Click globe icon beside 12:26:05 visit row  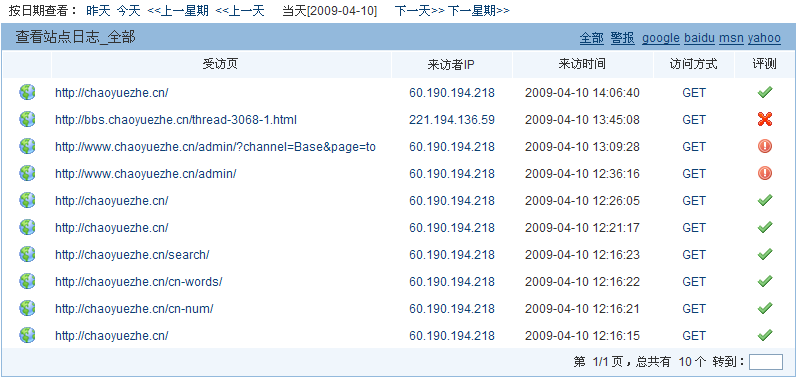coord(27,200)
